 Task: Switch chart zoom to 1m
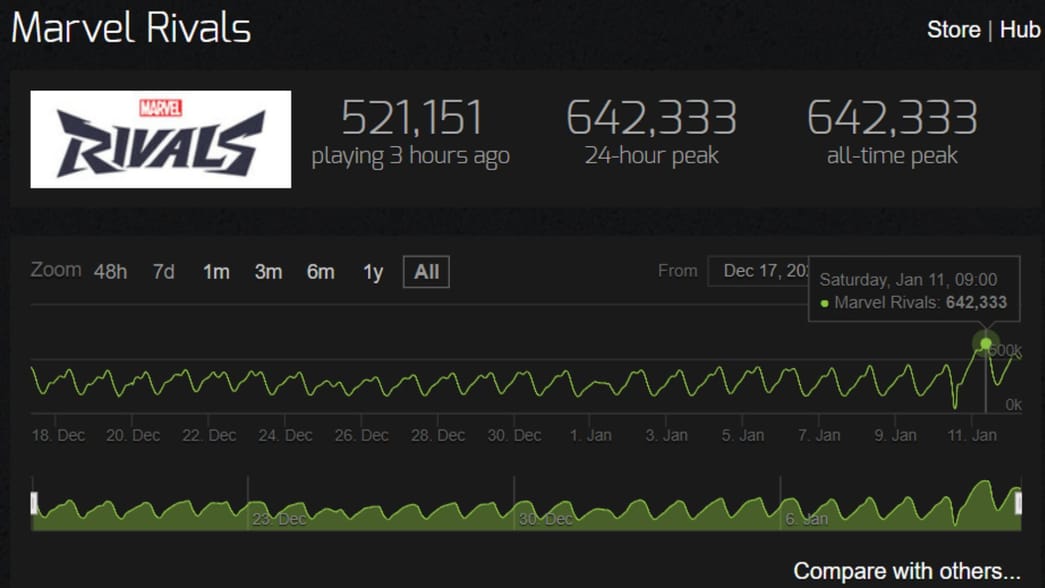click(x=216, y=272)
